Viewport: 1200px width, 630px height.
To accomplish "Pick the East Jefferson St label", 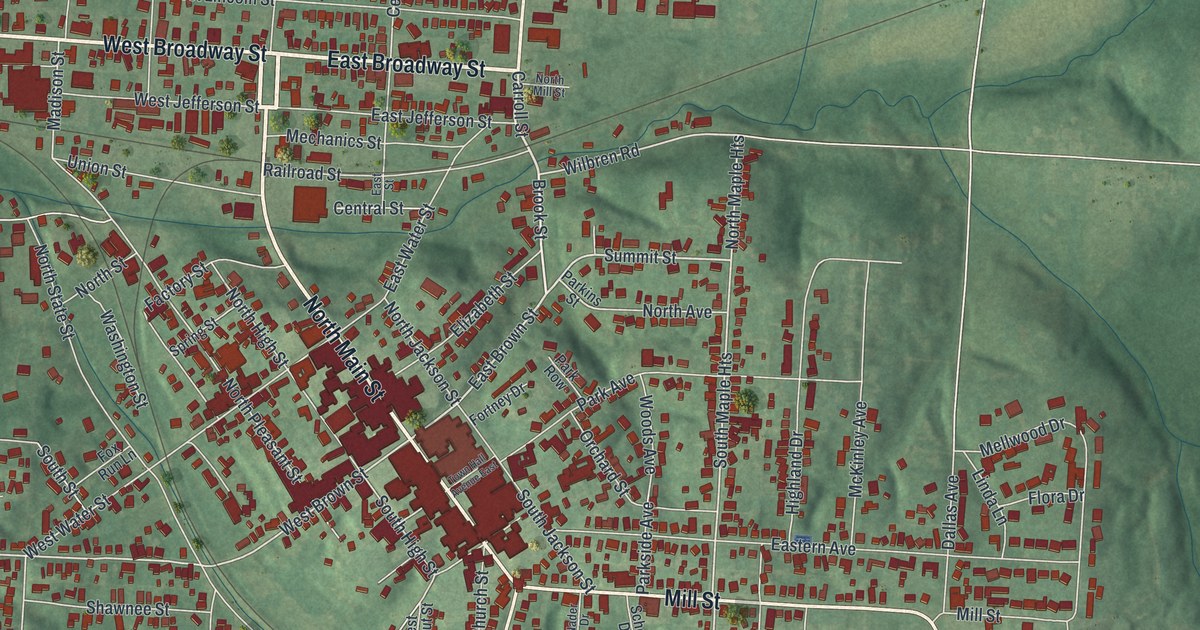I will point(431,118).
